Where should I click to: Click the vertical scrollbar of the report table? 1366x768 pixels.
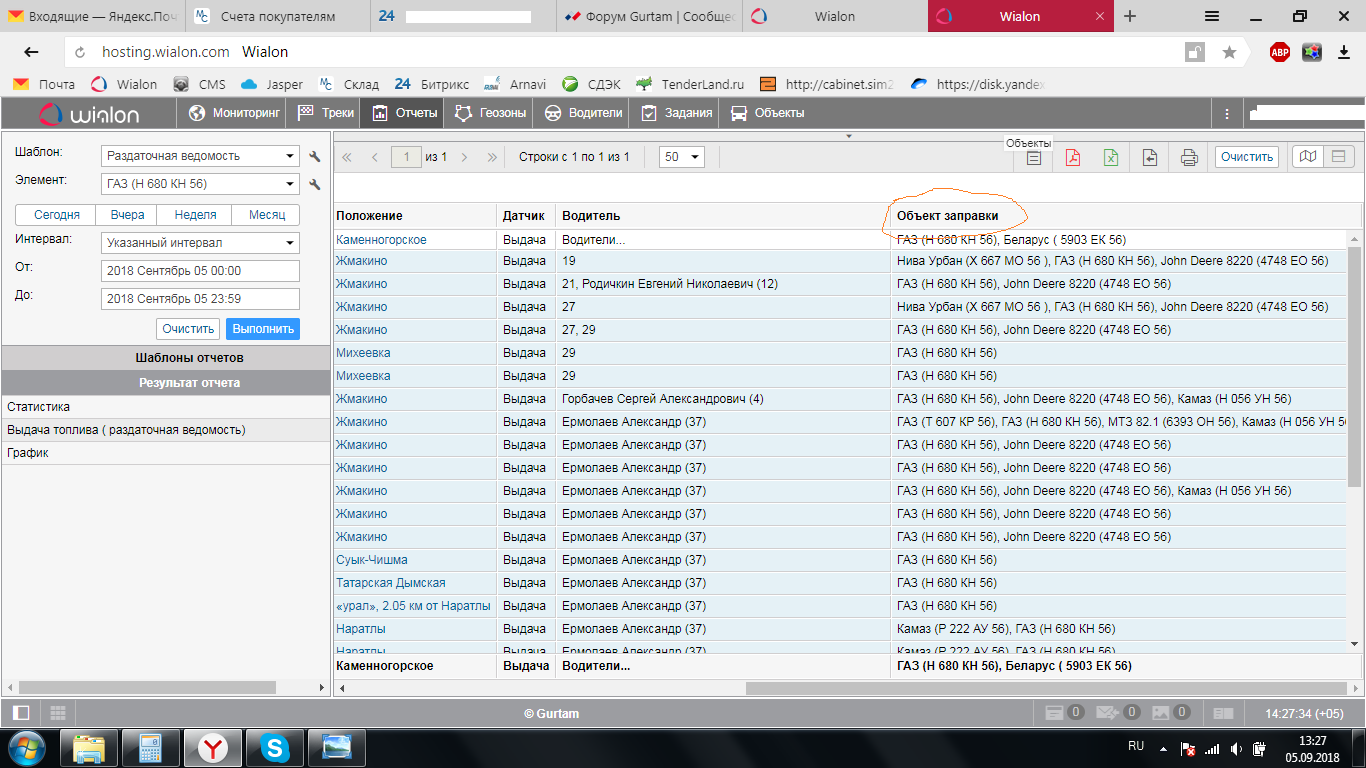(x=1355, y=400)
